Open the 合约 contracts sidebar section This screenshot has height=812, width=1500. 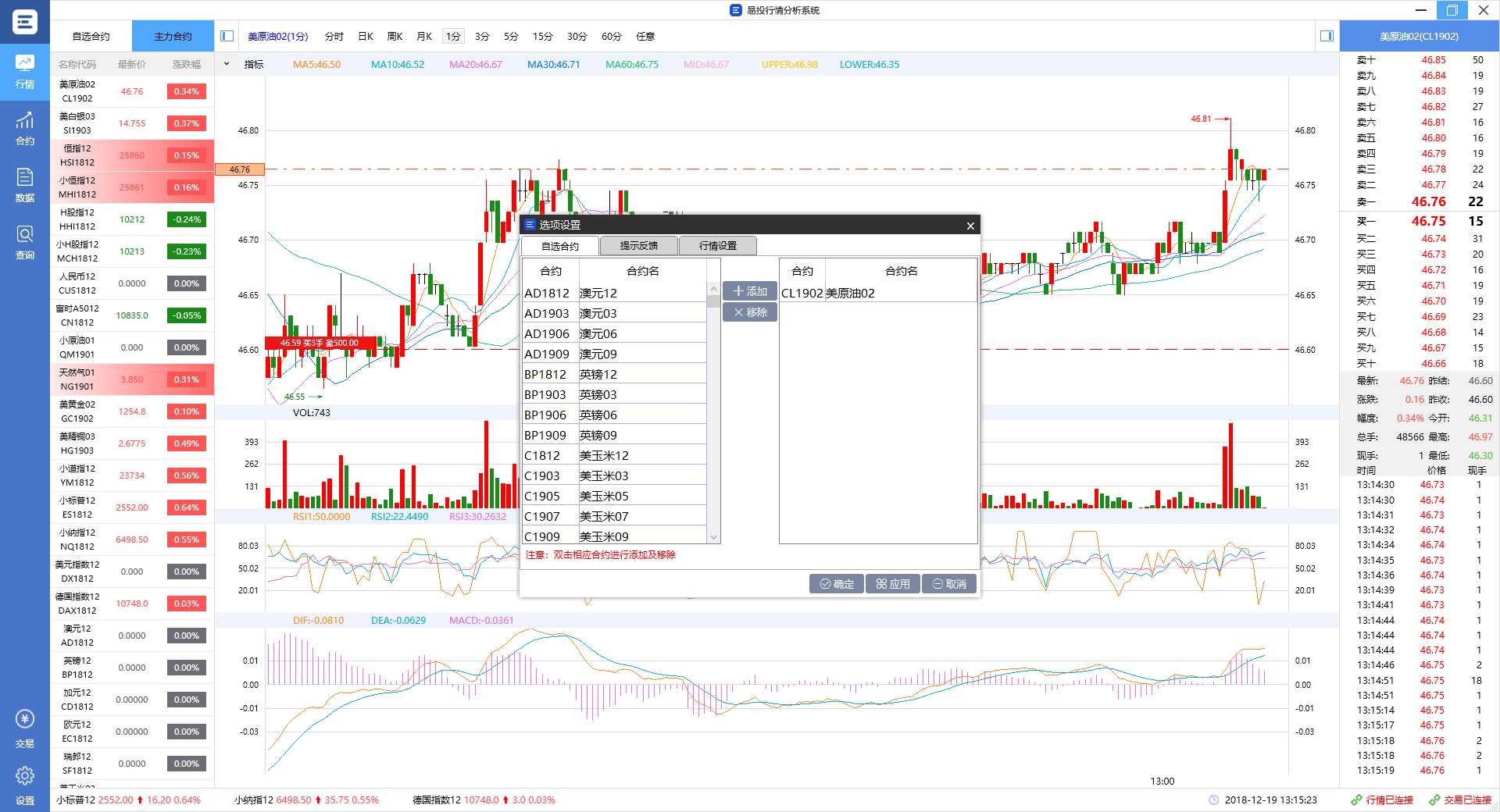24,129
